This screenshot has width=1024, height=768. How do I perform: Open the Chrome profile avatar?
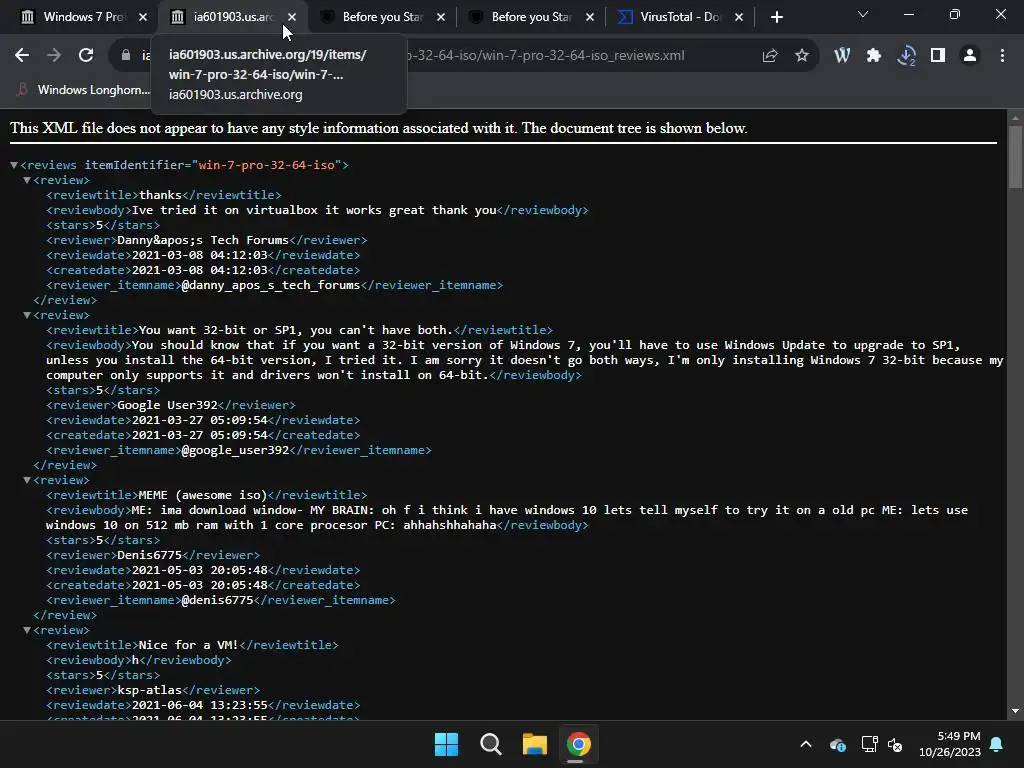(x=970, y=56)
